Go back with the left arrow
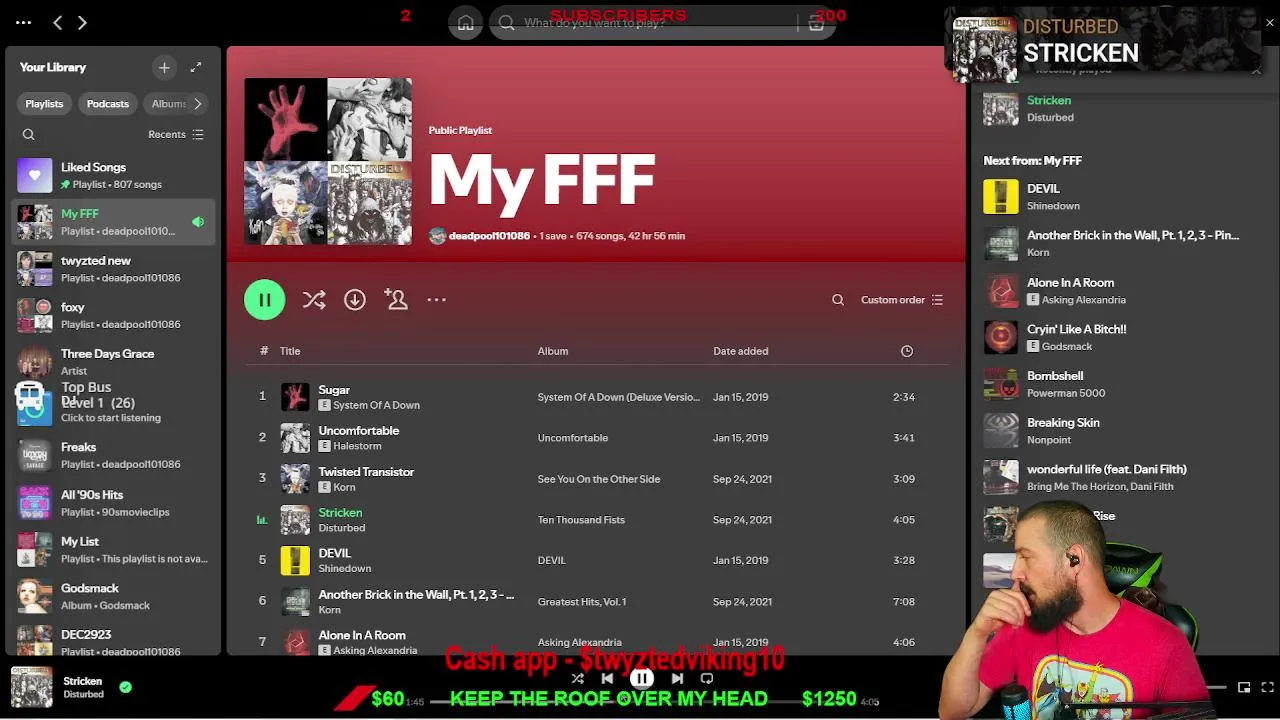 [x=57, y=22]
